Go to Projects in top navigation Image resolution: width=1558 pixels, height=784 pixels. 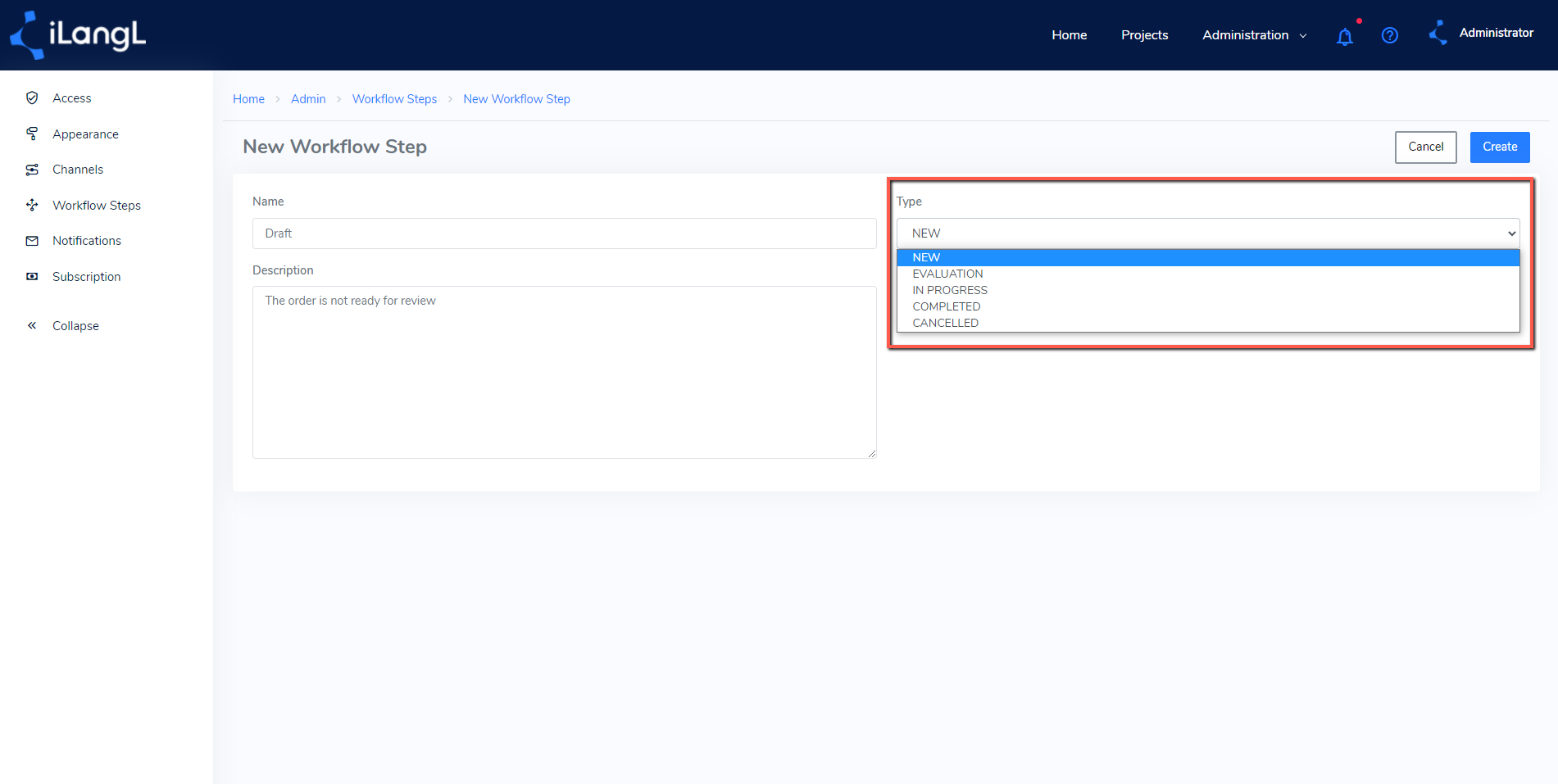click(x=1144, y=35)
